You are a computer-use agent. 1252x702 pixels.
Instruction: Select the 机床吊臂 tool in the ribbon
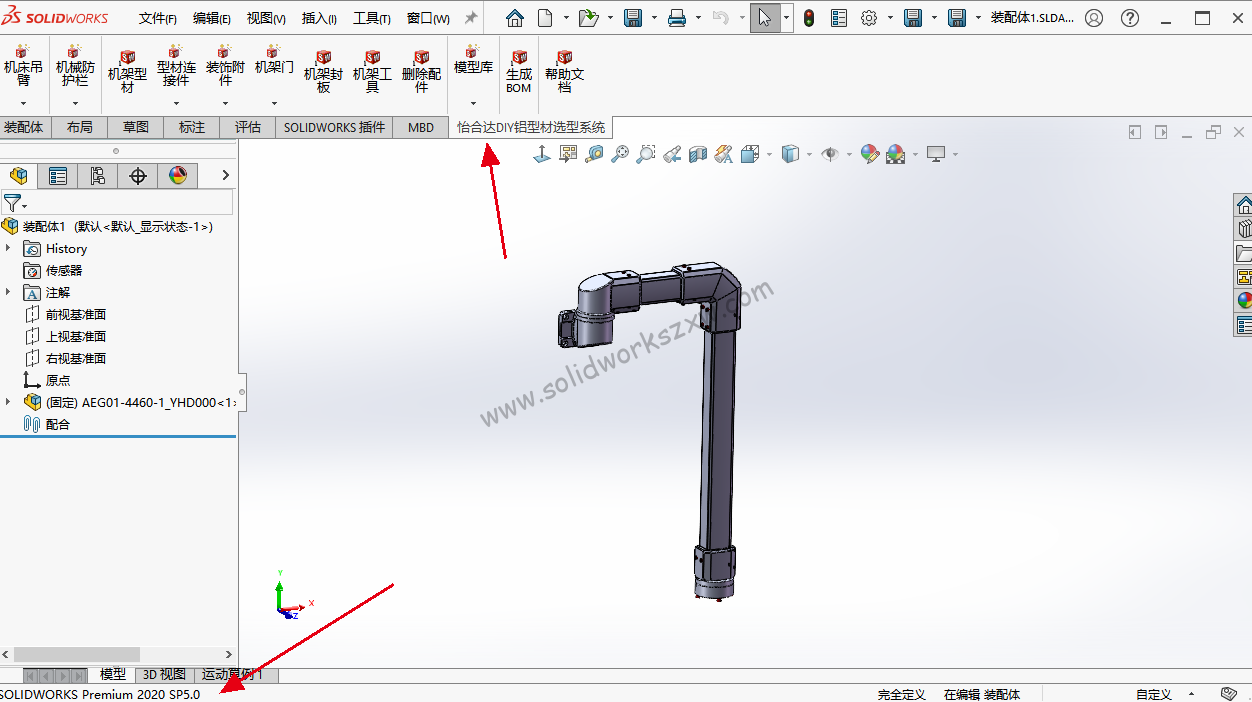(23, 68)
